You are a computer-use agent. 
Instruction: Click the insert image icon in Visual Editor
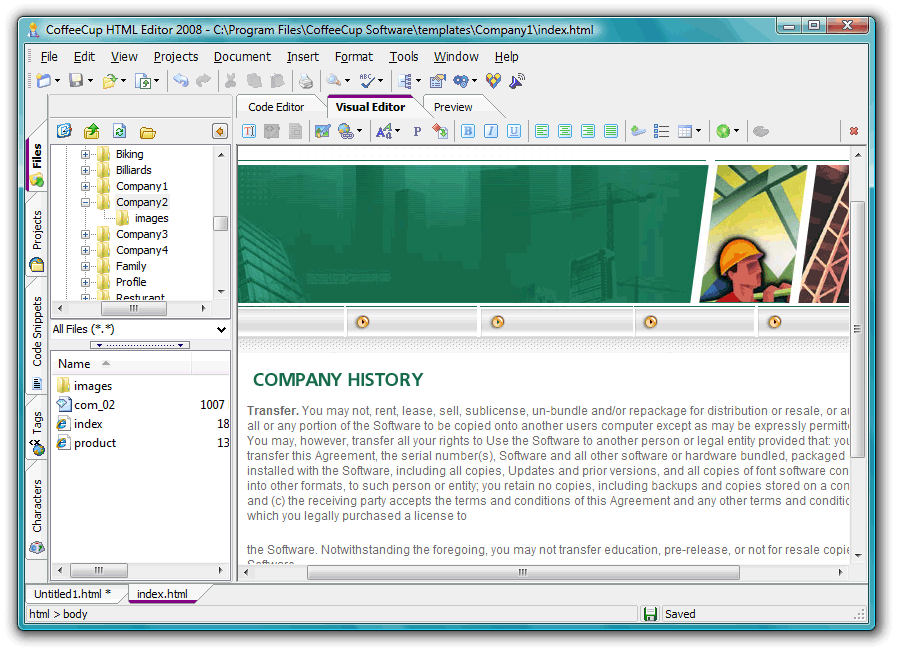[323, 131]
